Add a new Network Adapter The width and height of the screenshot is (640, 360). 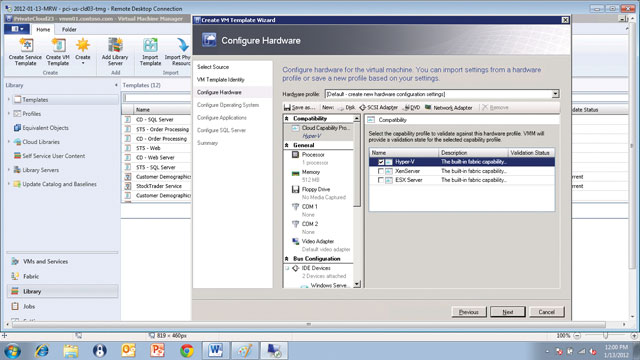pos(449,107)
